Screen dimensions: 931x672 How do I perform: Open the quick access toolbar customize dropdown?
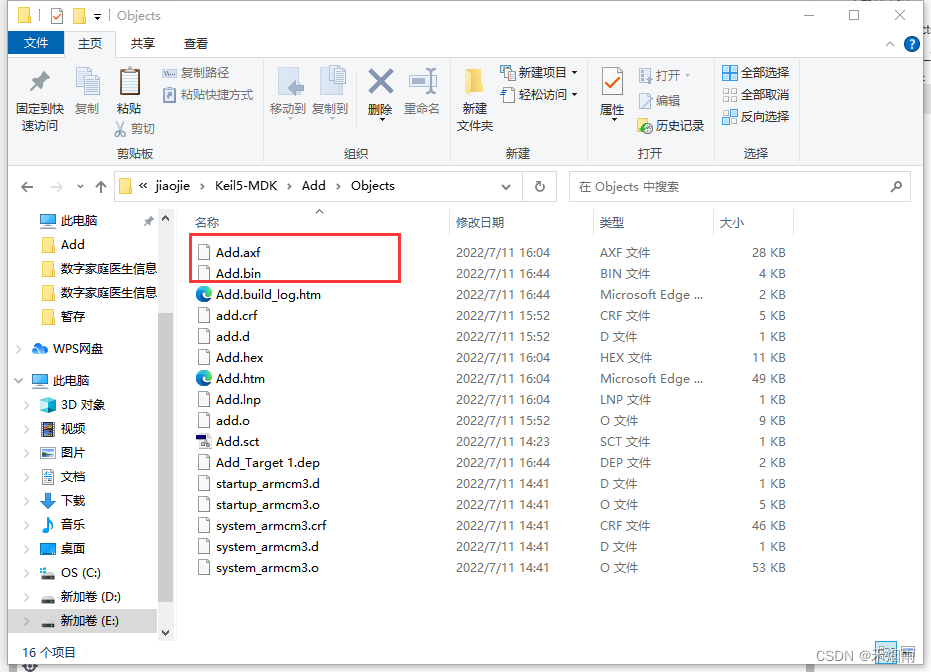[97, 17]
